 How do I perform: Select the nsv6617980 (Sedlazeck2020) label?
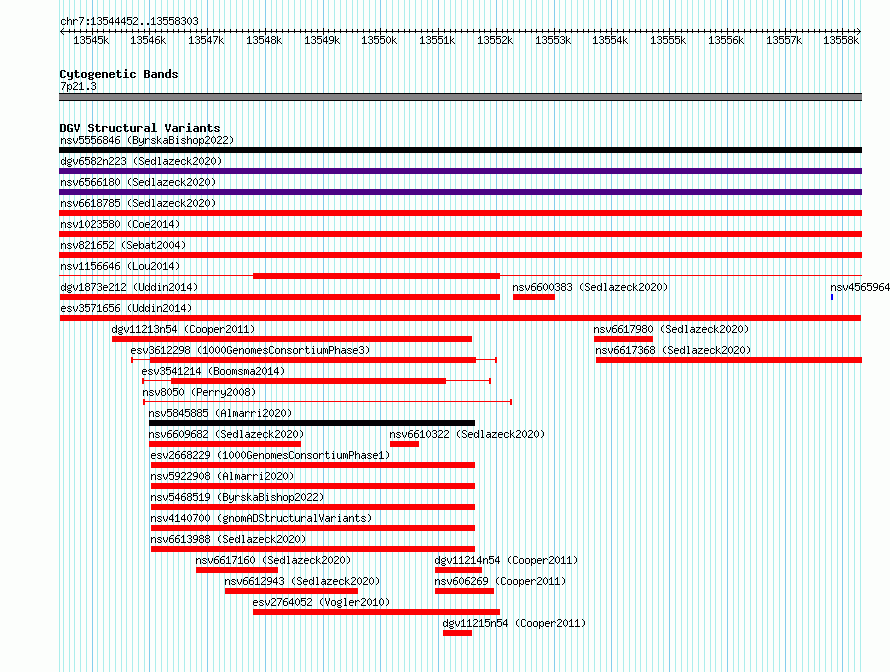[x=671, y=329]
